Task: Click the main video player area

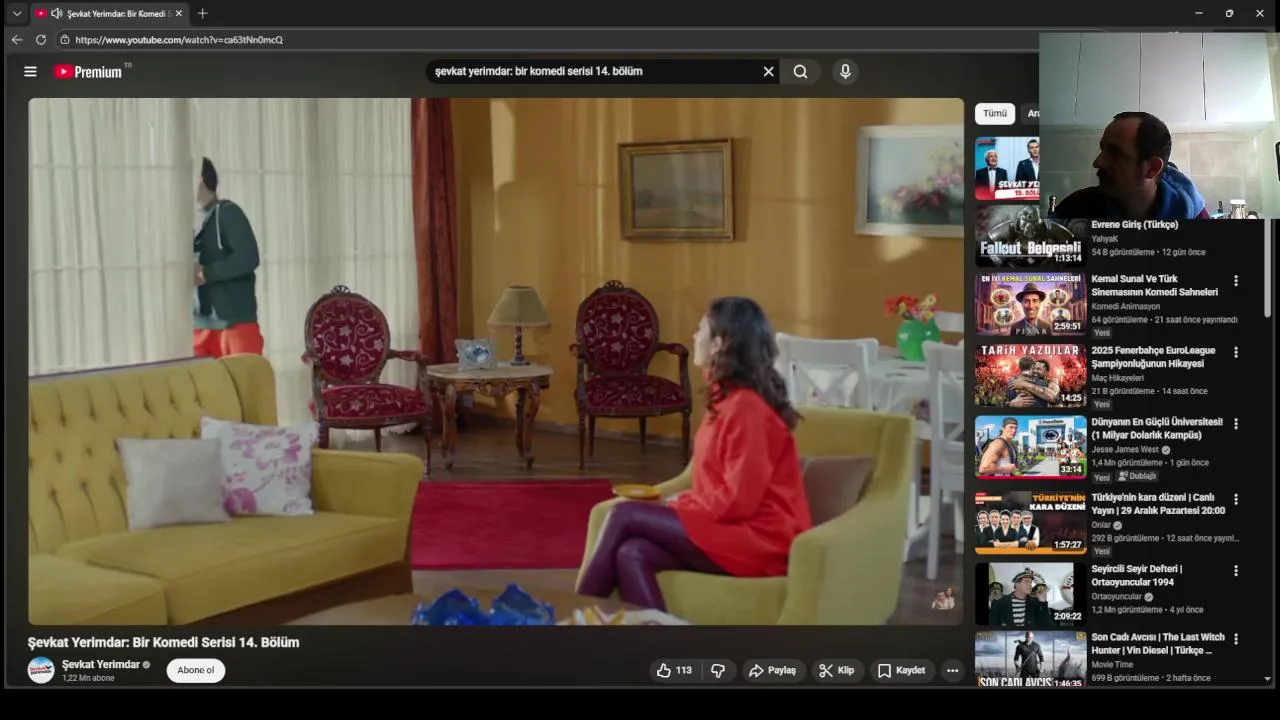Action: (496, 361)
